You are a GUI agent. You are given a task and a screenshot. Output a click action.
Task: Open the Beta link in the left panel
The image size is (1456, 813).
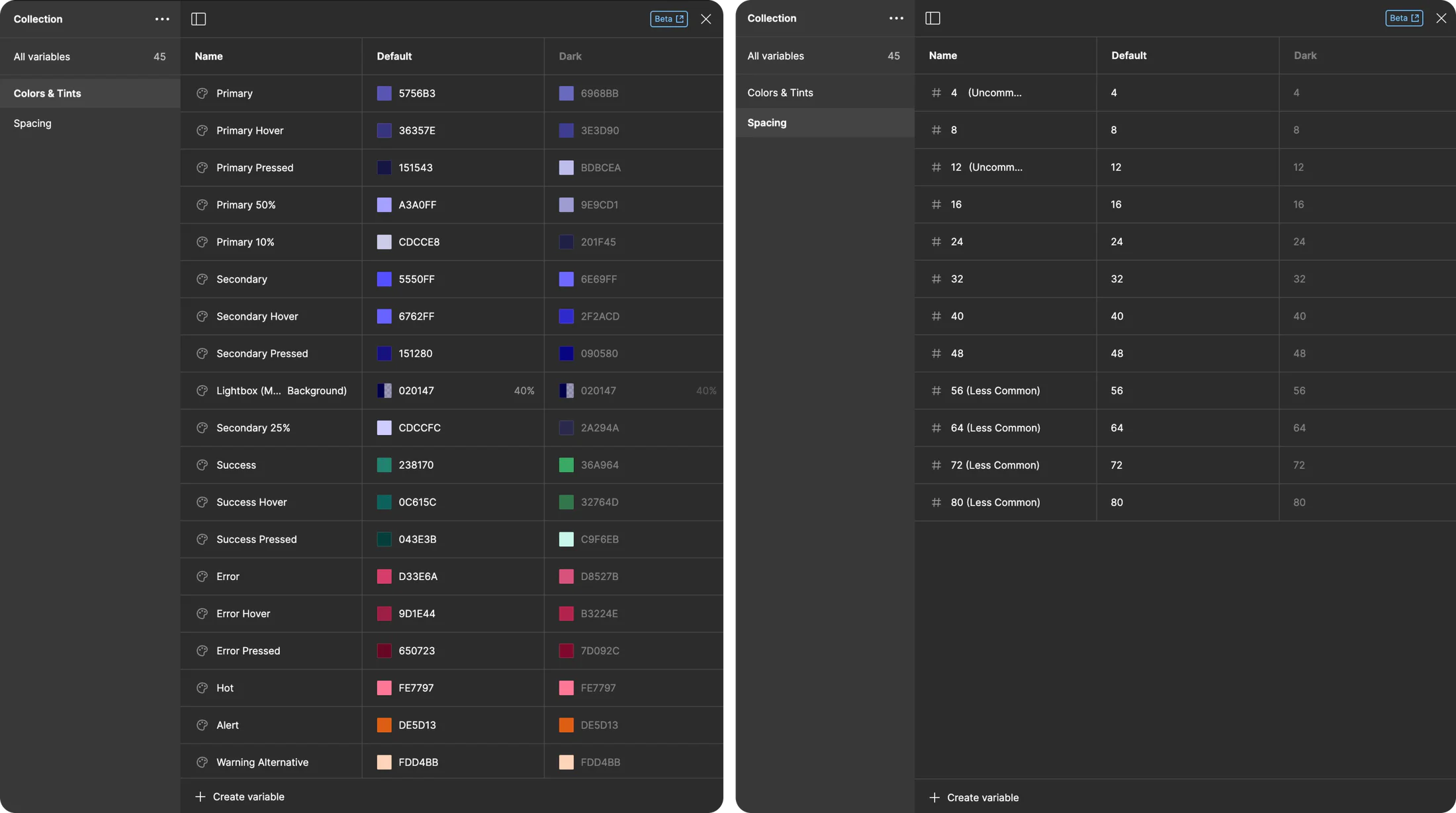[x=668, y=19]
